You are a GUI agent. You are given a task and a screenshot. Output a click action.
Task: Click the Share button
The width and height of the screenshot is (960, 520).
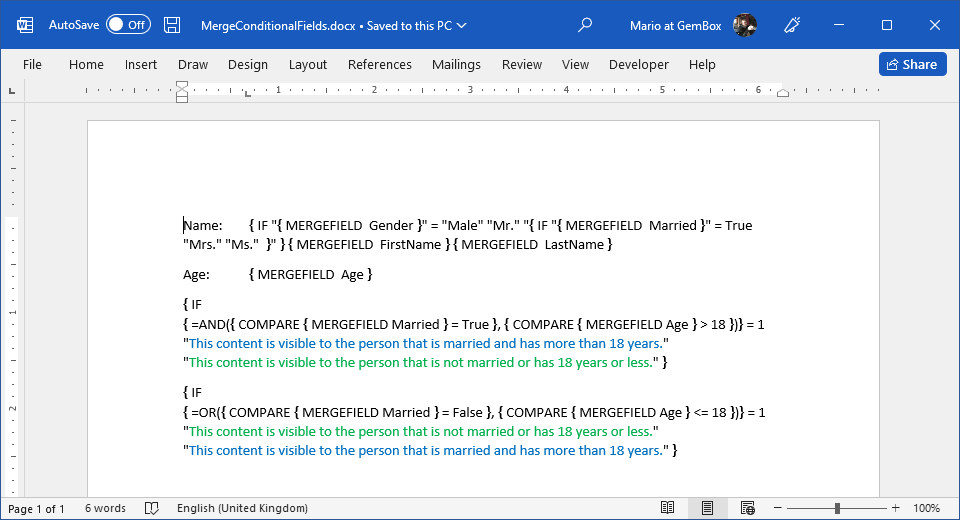click(912, 64)
